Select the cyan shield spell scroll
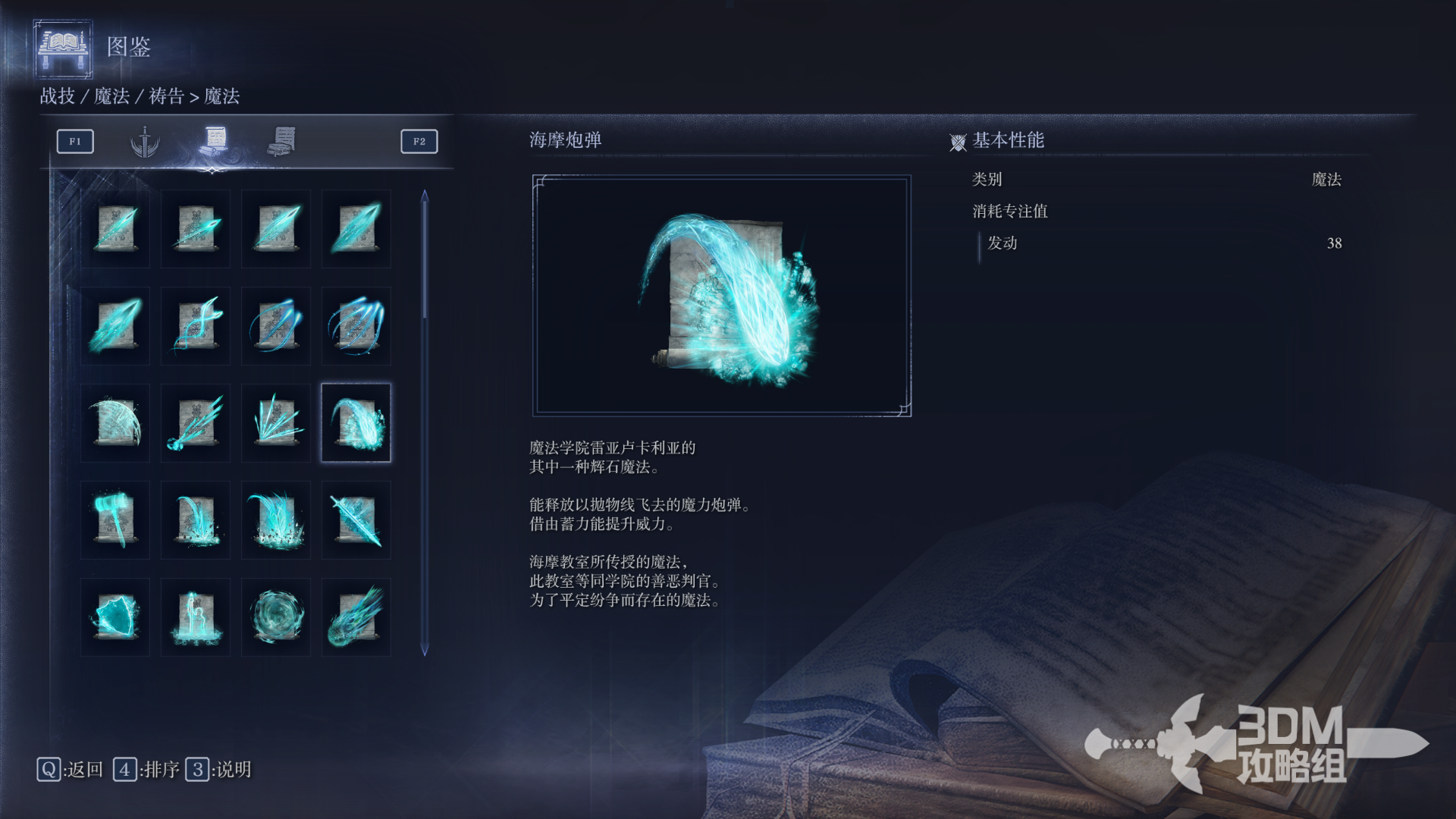 point(115,617)
